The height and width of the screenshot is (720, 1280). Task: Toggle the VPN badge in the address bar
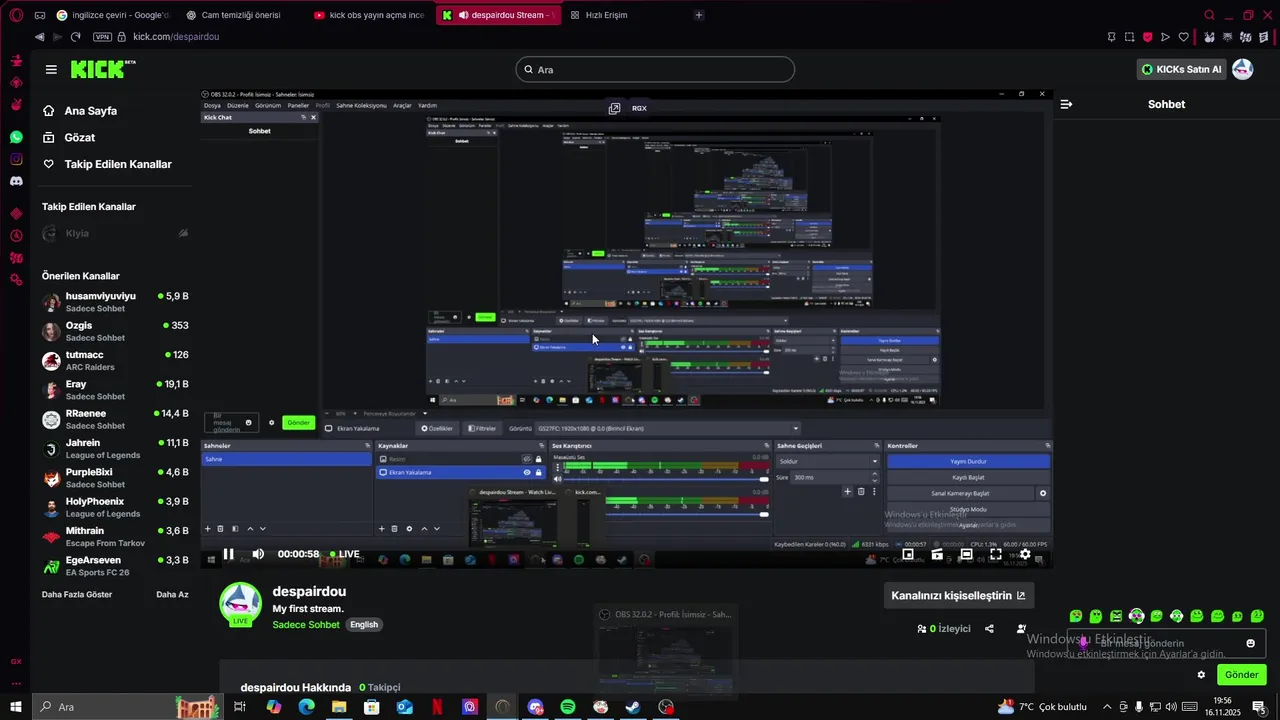point(102,37)
